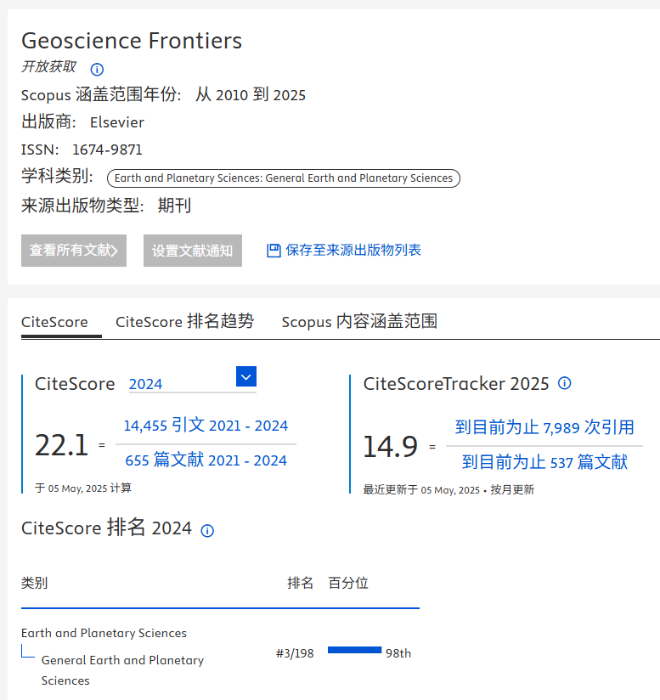Viewport: 660px width, 700px height.
Task: Click the save icon before 保存至来源出版物列表
Action: tap(273, 250)
